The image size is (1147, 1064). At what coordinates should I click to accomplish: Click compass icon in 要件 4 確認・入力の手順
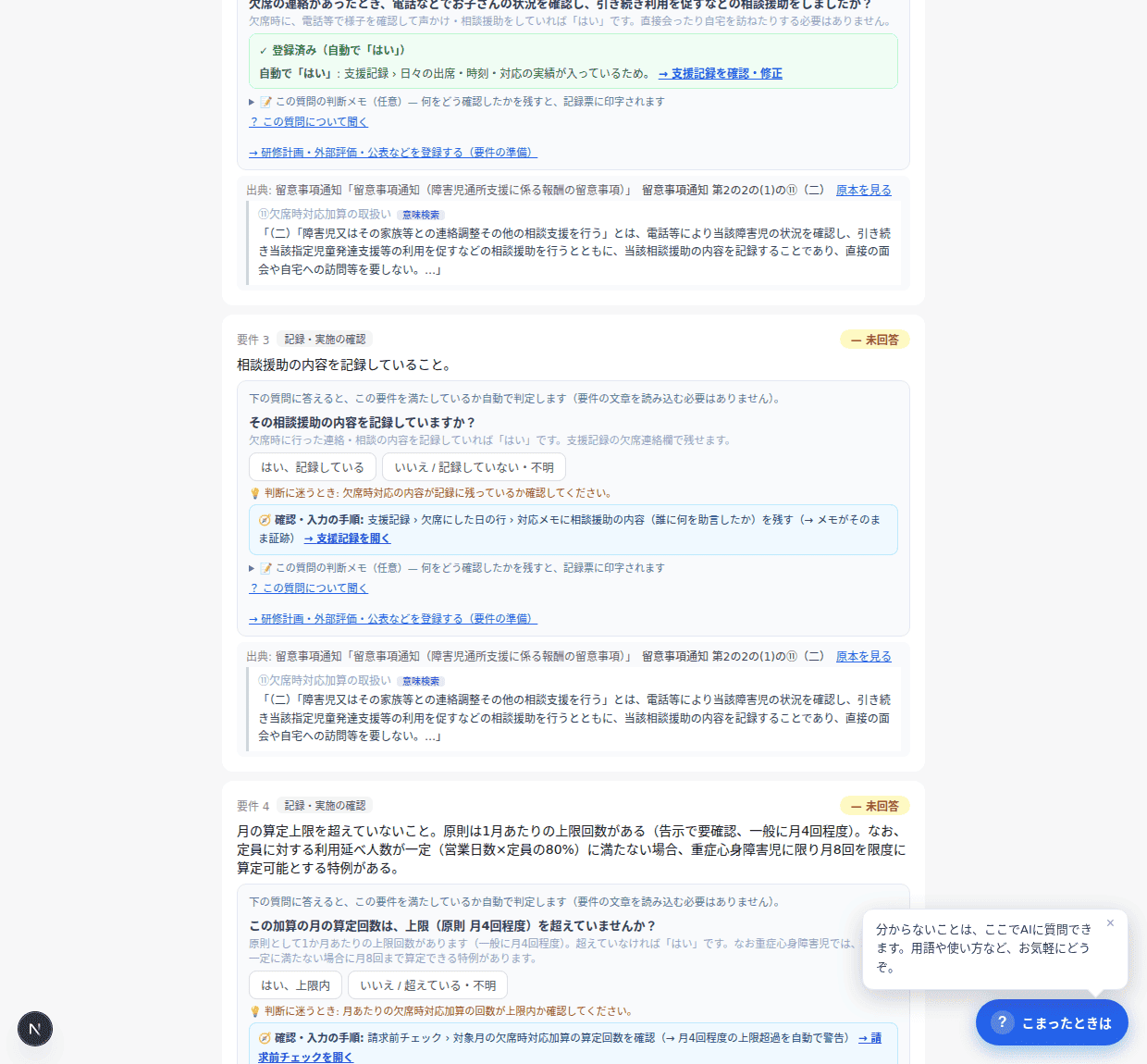(265, 1038)
